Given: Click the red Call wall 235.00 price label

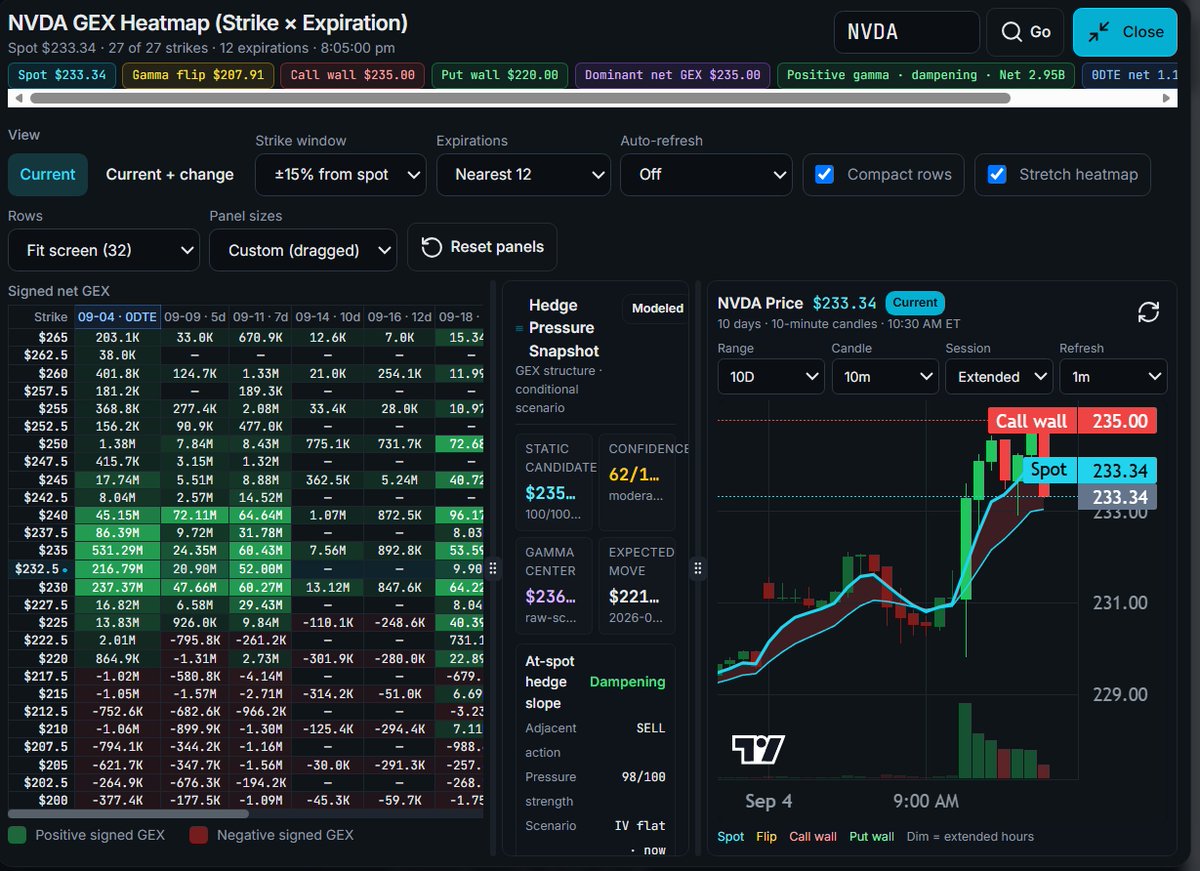Looking at the screenshot, I should point(1072,421).
